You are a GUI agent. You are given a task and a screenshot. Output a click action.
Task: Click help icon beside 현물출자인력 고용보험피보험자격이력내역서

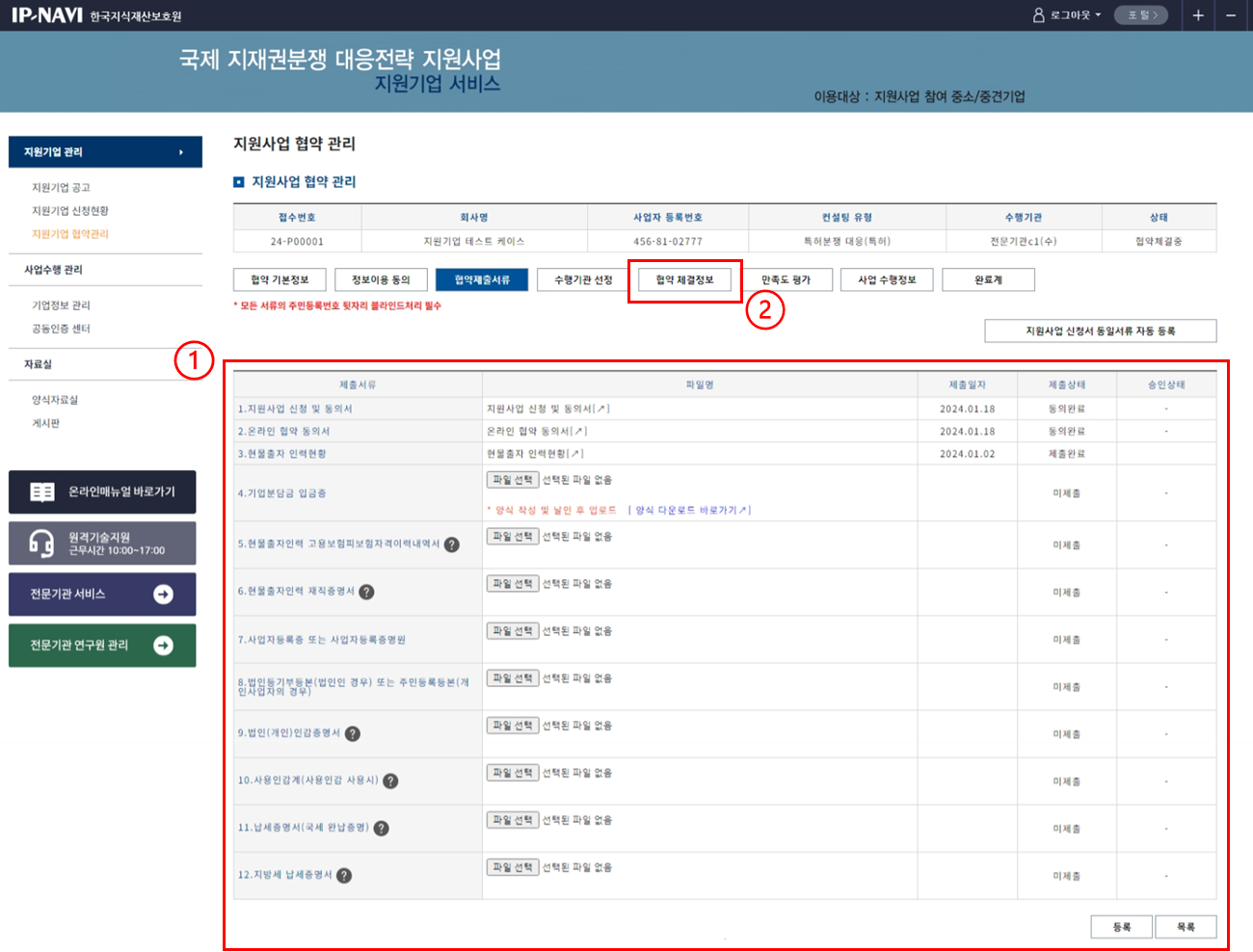[452, 544]
